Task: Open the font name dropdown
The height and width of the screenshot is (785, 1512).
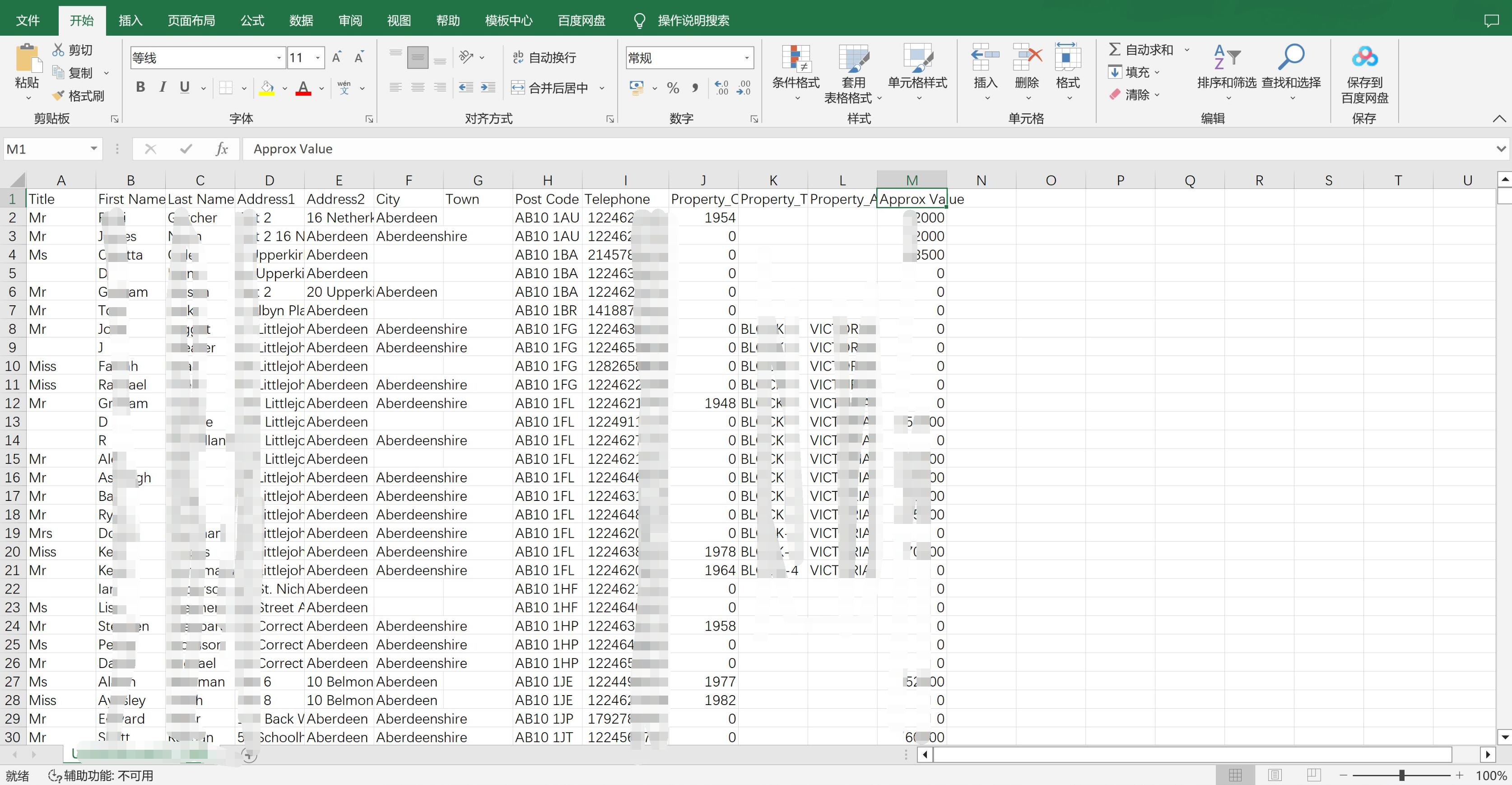Action: (279, 57)
